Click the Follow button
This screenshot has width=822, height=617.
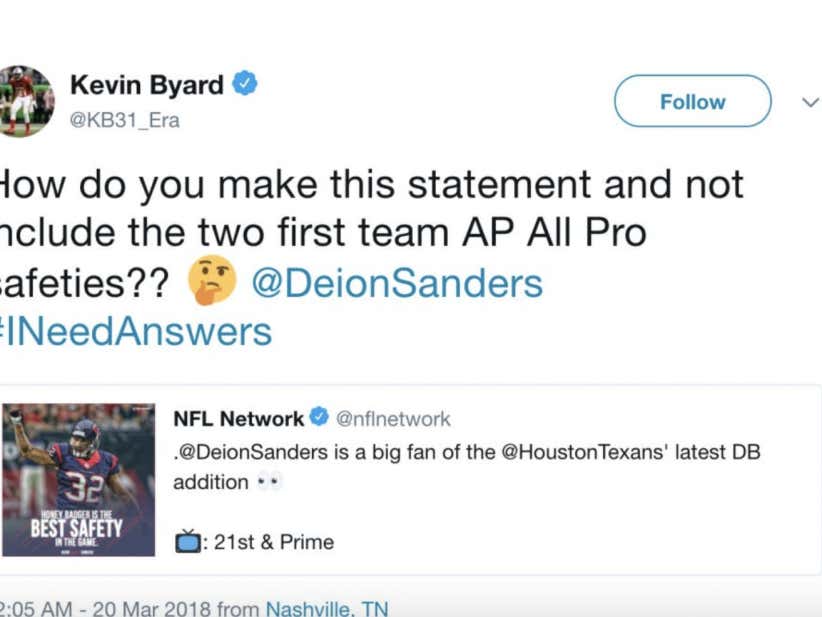(691, 101)
